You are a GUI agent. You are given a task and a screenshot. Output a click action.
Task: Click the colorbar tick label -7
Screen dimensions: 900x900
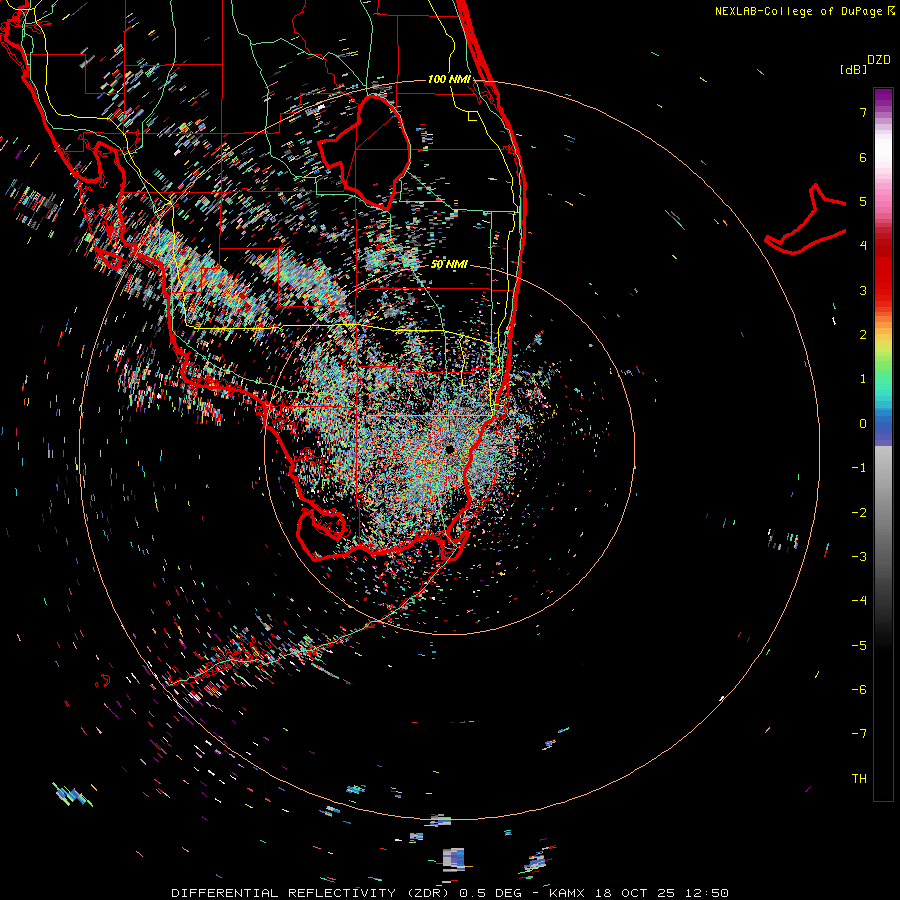pos(859,734)
